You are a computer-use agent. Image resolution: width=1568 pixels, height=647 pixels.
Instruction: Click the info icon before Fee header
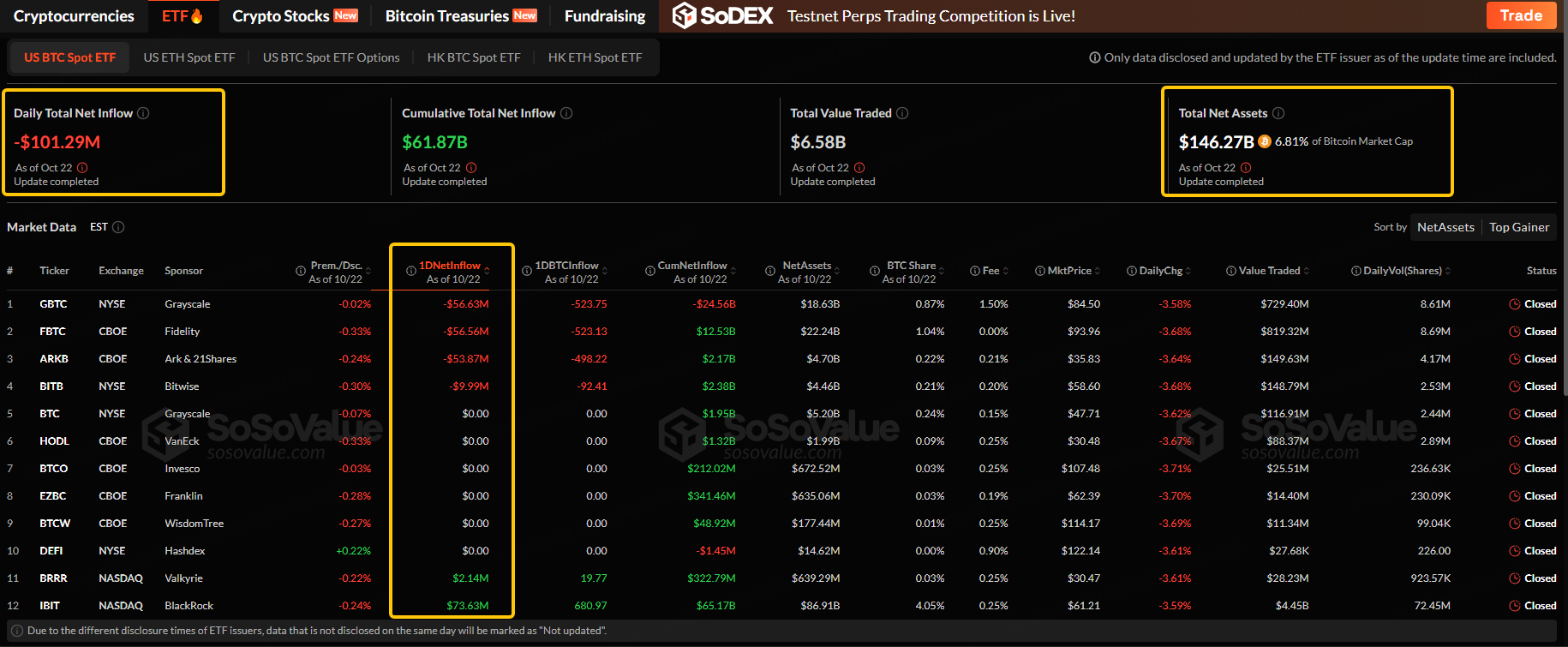975,271
